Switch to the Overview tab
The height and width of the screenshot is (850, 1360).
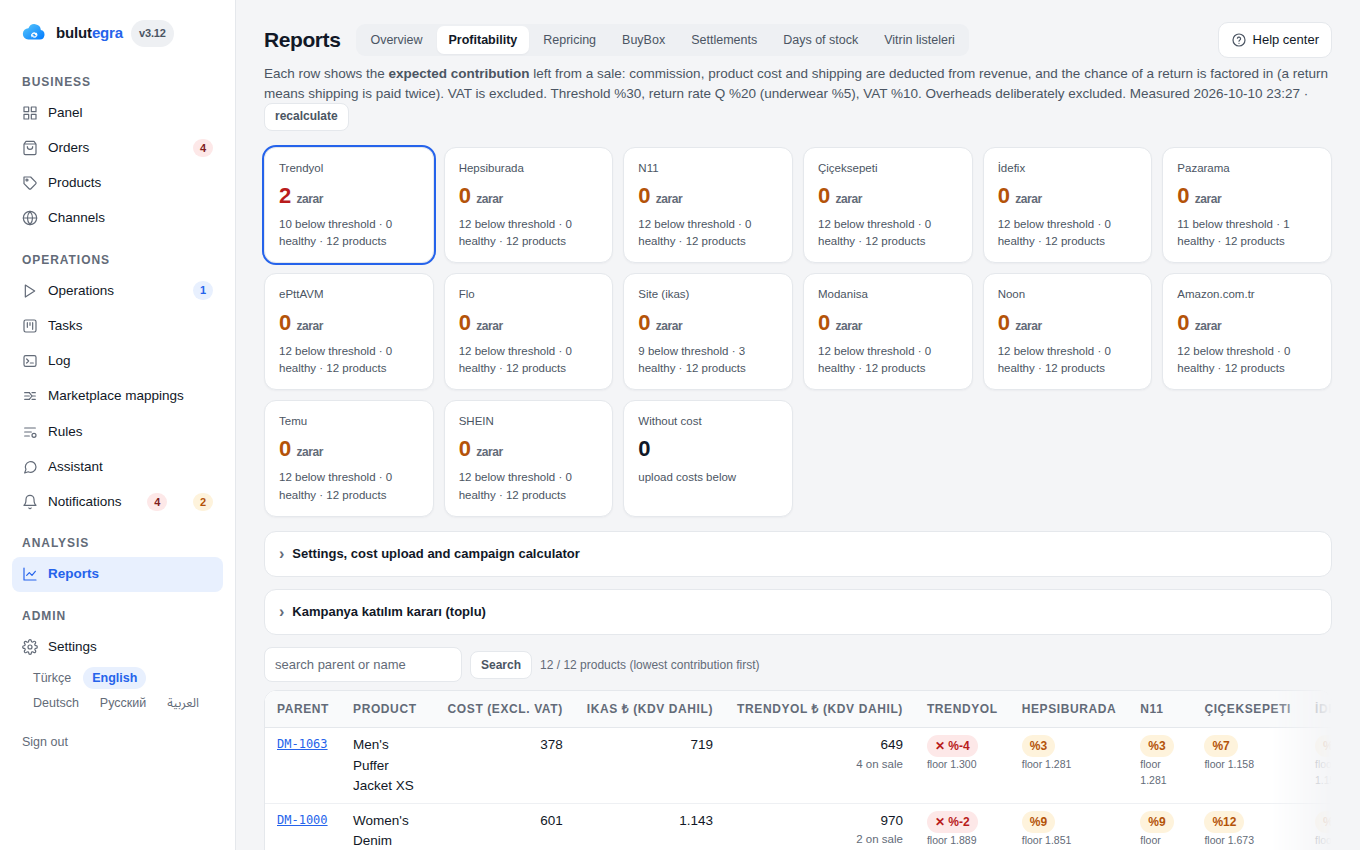coord(397,40)
